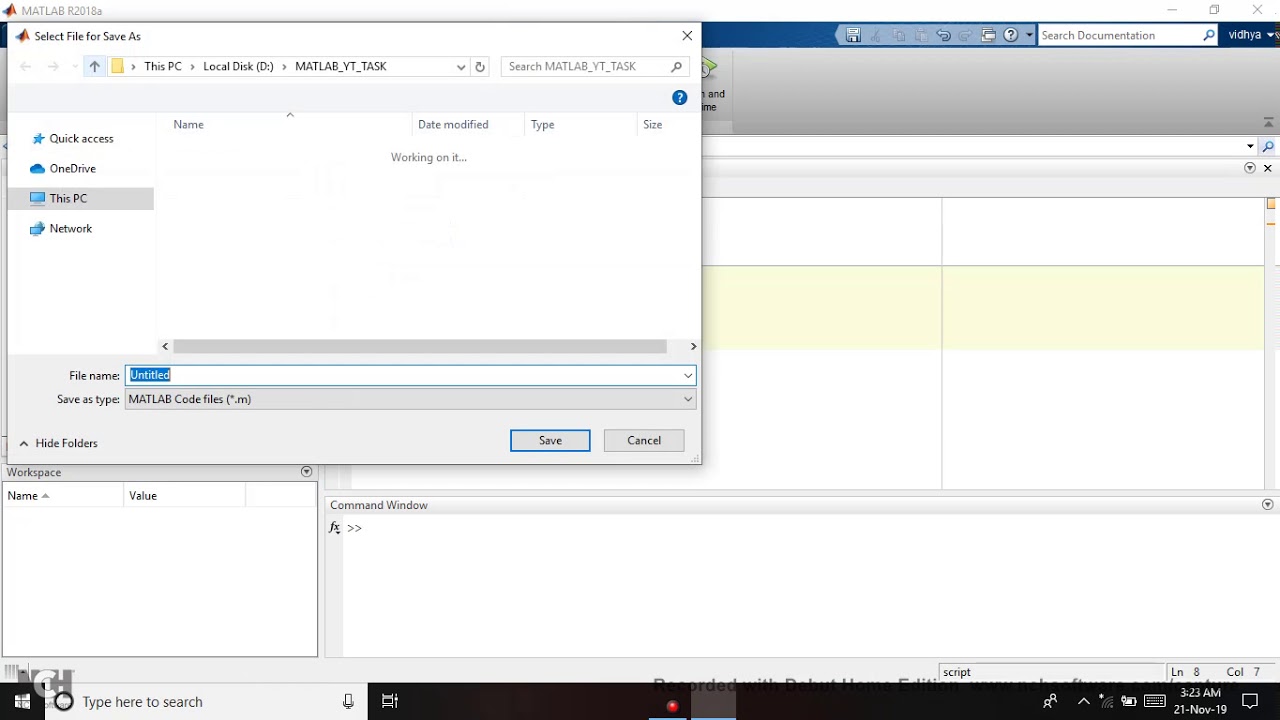This screenshot has width=1280, height=720.
Task: Click the Windows Start button
Action: (22, 702)
